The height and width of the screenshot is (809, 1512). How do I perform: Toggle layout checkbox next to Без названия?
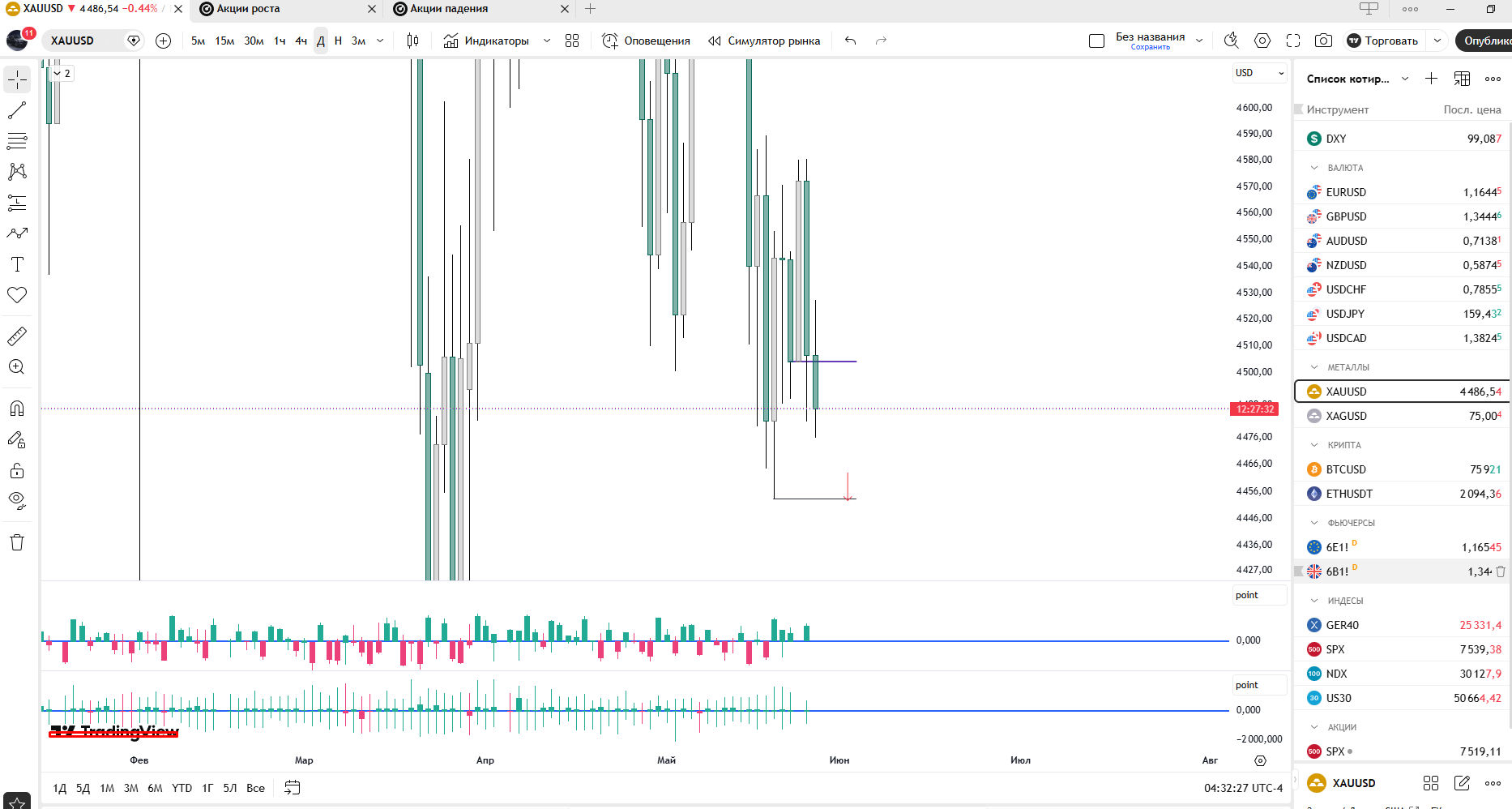pyautogui.click(x=1097, y=41)
